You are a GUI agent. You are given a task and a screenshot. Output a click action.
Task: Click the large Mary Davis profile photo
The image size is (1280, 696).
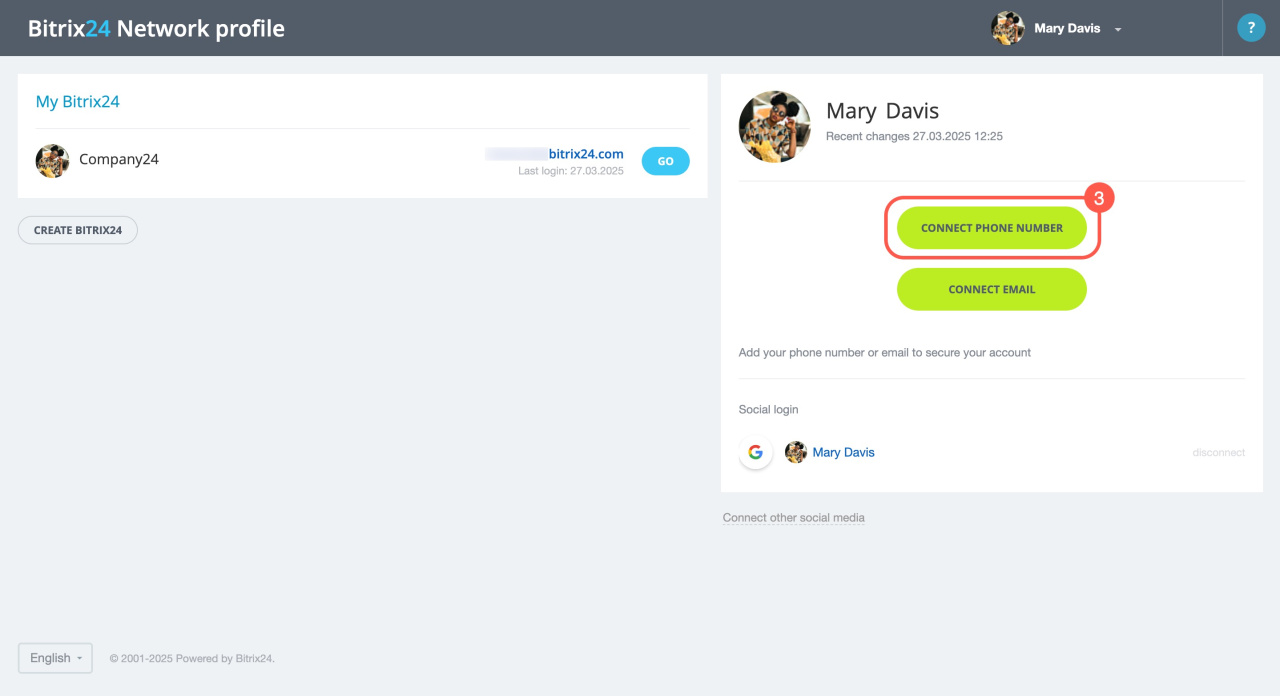click(775, 127)
